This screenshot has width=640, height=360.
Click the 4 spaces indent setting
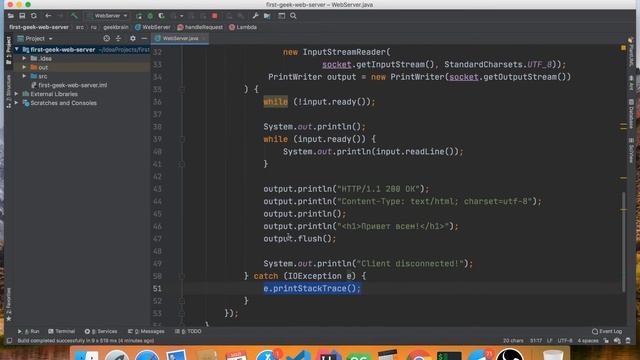588,341
